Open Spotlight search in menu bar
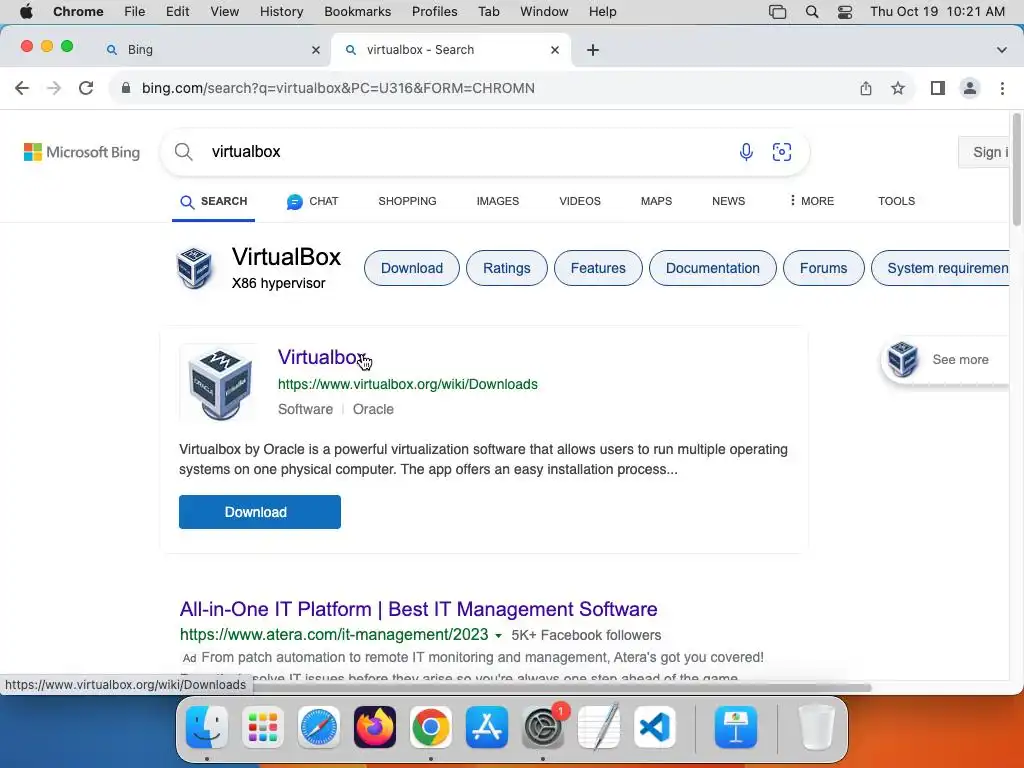Screen dimensions: 1024x768 point(812,12)
